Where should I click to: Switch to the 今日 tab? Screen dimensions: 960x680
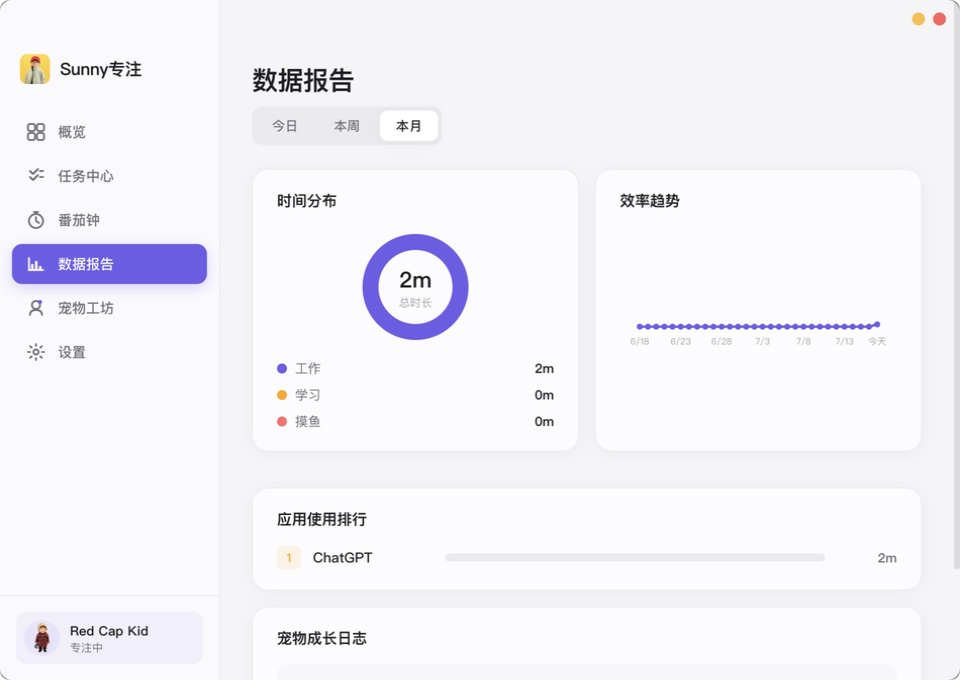pos(285,126)
